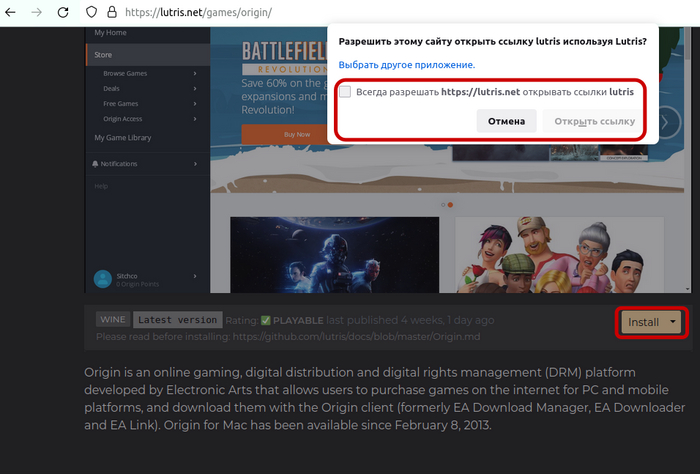Expand the Notifications chevron
The image size is (700, 474).
[x=195, y=164]
